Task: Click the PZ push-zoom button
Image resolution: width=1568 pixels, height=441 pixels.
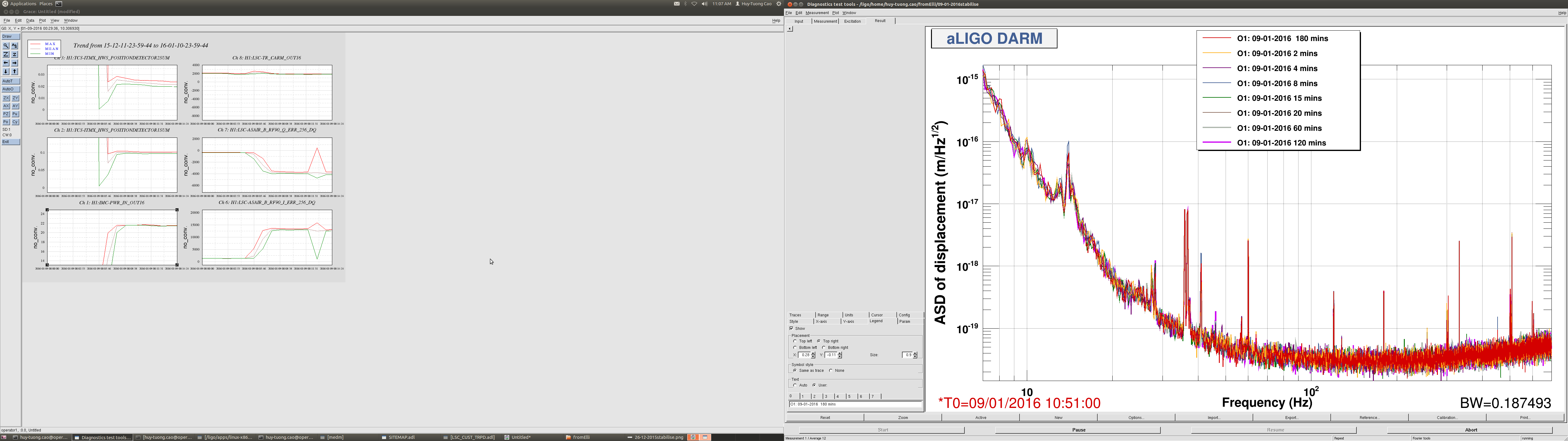Action: click(x=6, y=114)
